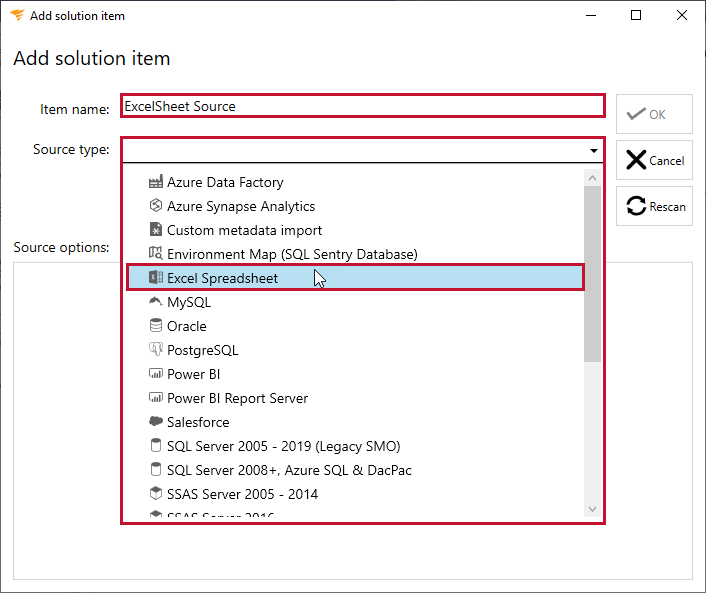Click the source type list scrollbar thumb
The height and width of the screenshot is (593, 706).
pos(593,274)
